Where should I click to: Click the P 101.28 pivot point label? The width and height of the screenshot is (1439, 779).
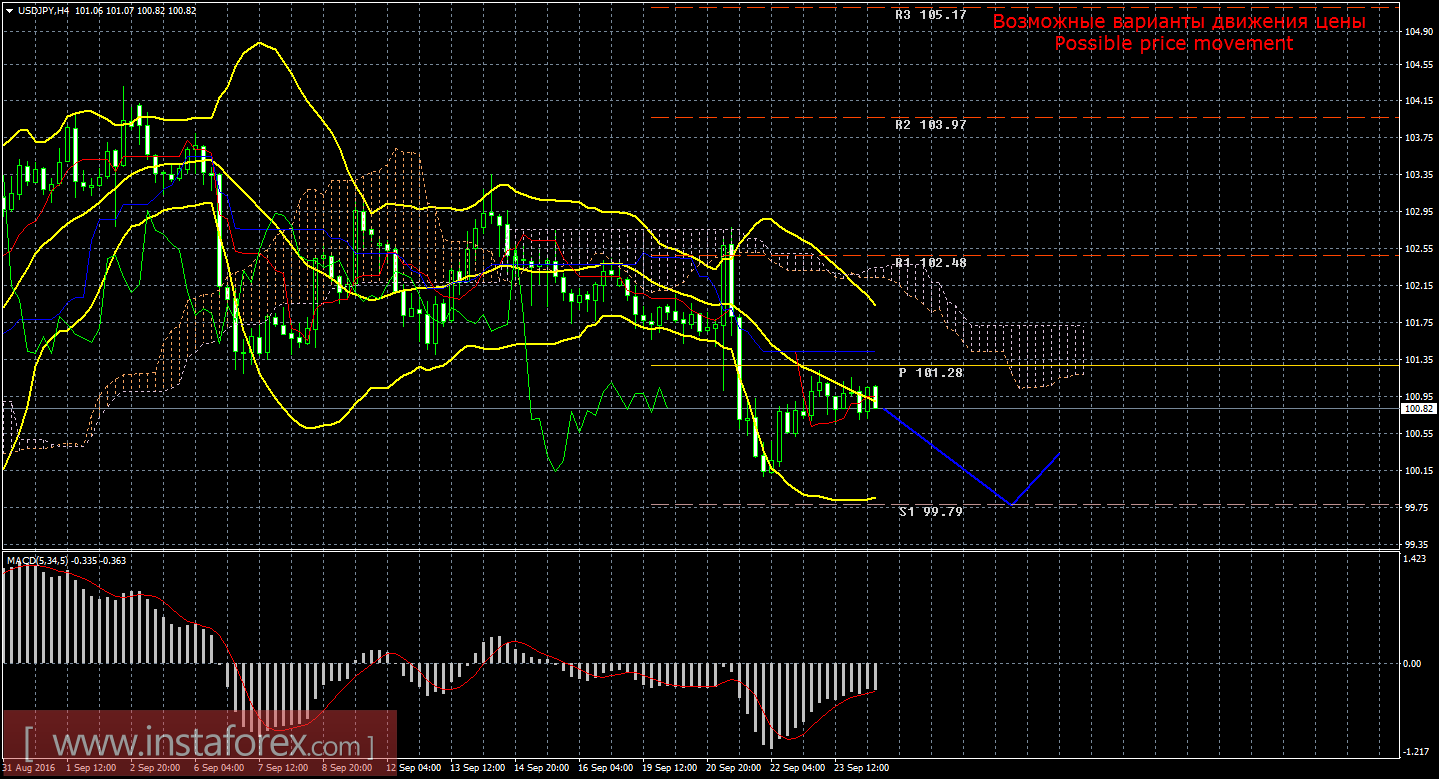point(930,372)
